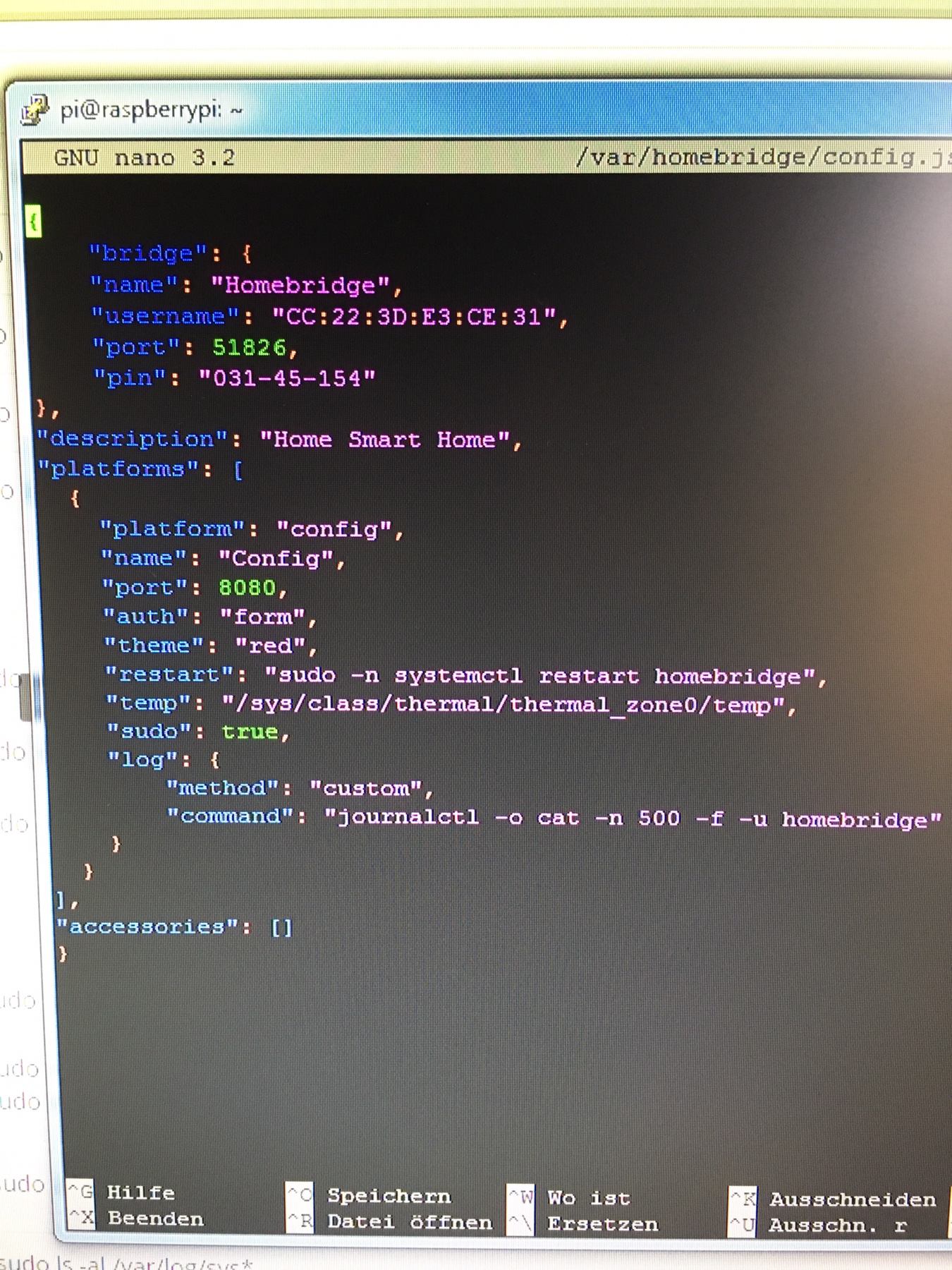Click the ^\ Ersetzen shortcut
952x1270 pixels.
(584, 1223)
